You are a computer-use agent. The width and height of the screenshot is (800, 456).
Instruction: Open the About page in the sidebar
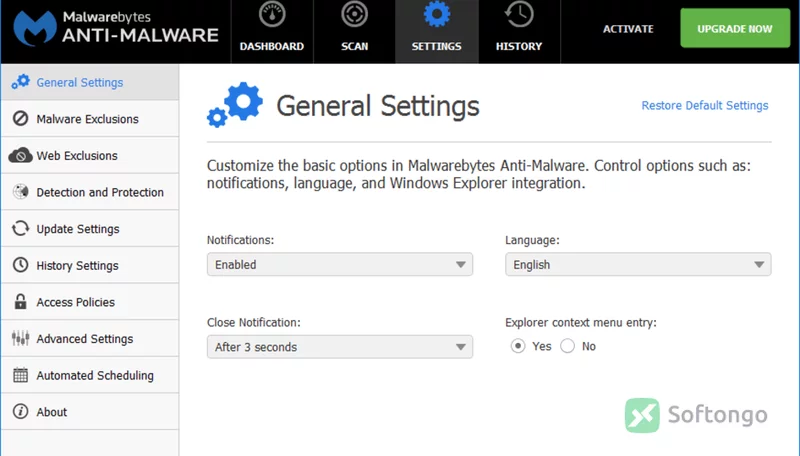[90, 412]
